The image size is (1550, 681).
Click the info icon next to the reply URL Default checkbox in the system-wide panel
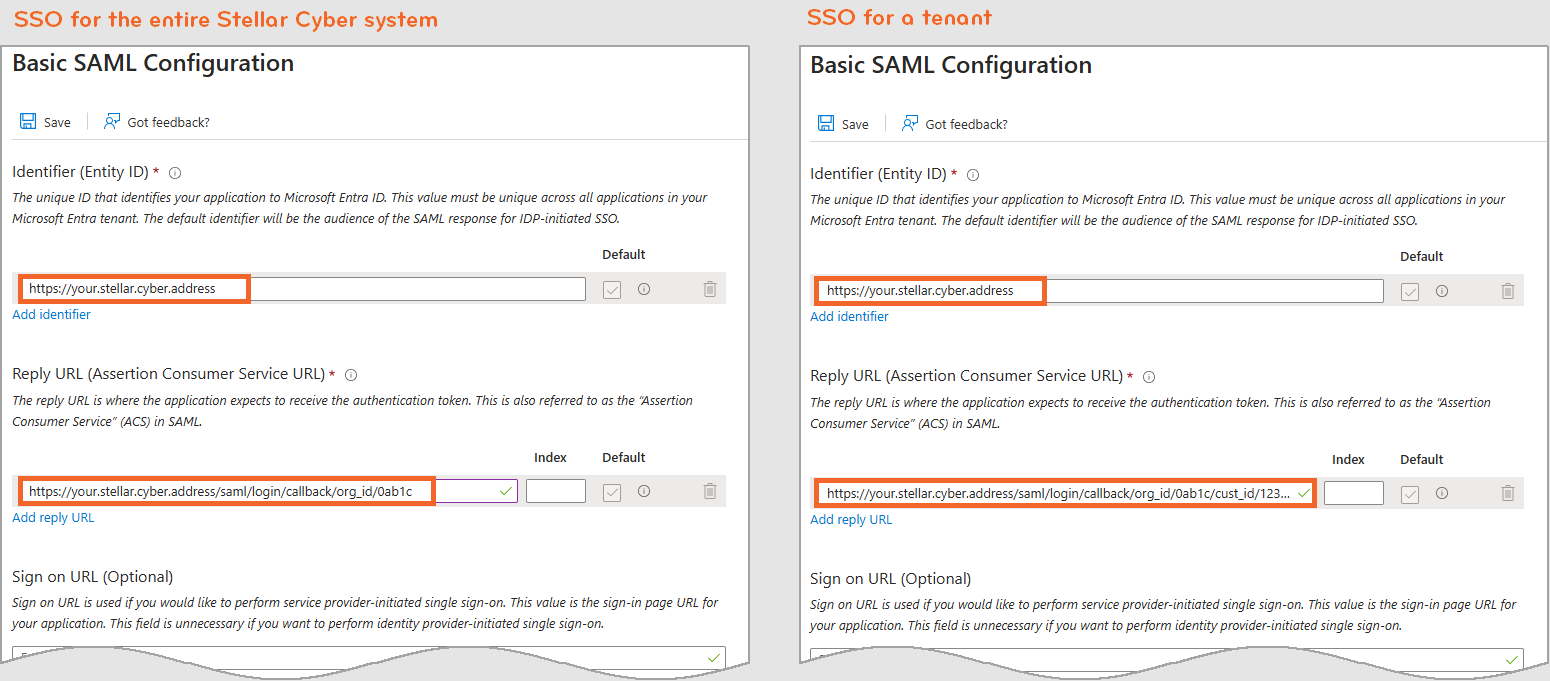pyautogui.click(x=644, y=491)
